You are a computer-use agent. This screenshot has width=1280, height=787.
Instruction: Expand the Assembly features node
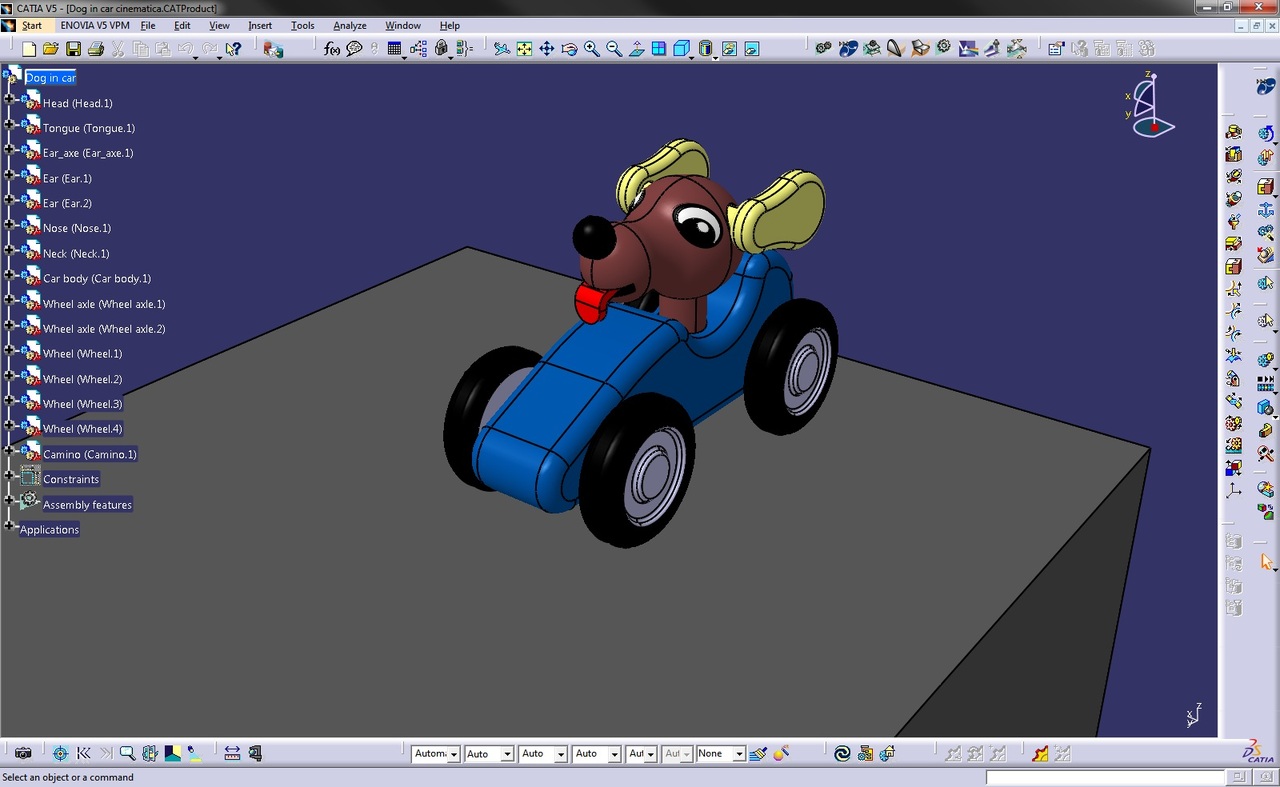coord(9,500)
